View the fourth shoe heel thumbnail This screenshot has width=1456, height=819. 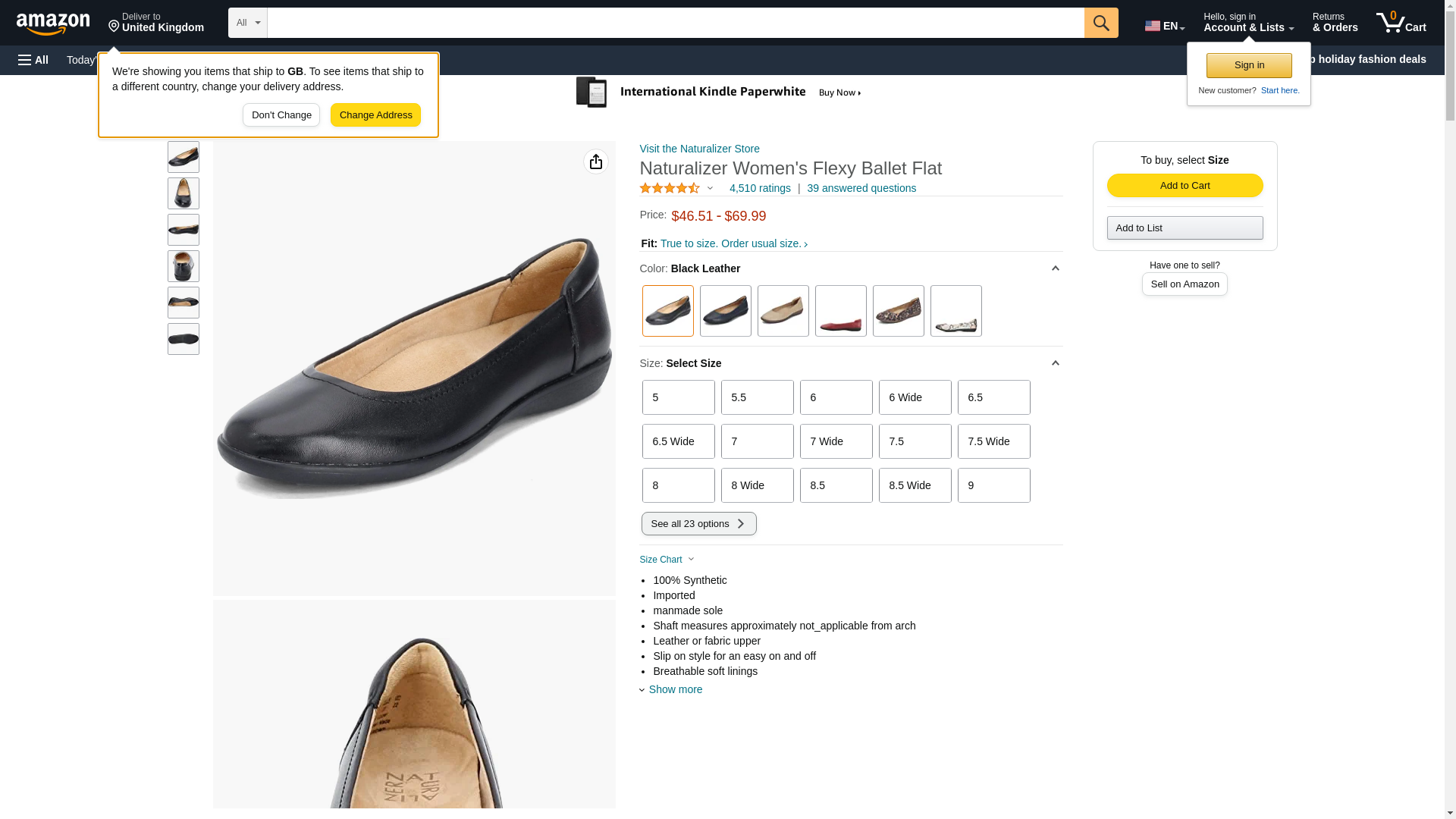click(184, 266)
